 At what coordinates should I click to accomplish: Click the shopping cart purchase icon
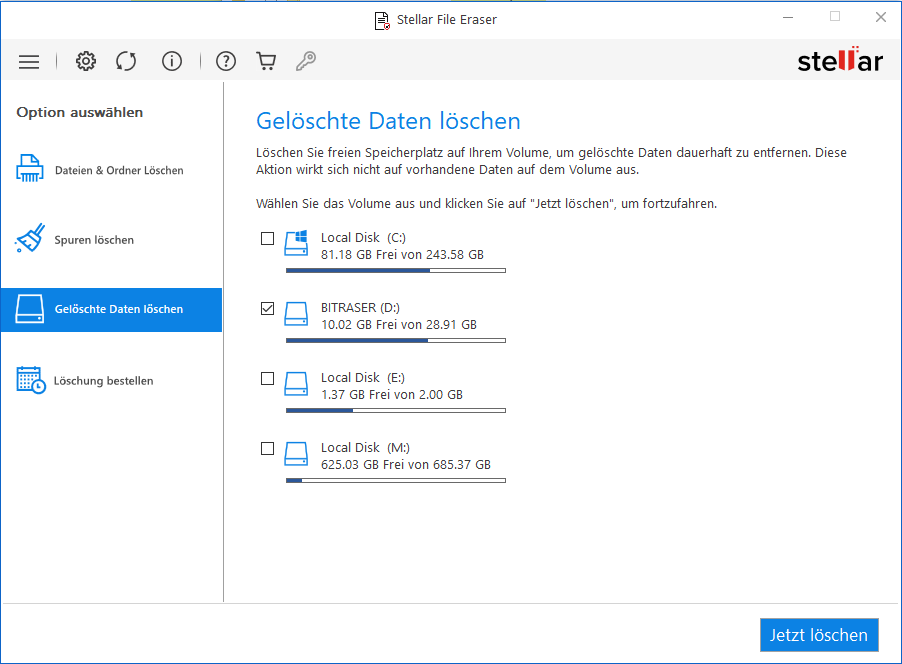coord(266,61)
